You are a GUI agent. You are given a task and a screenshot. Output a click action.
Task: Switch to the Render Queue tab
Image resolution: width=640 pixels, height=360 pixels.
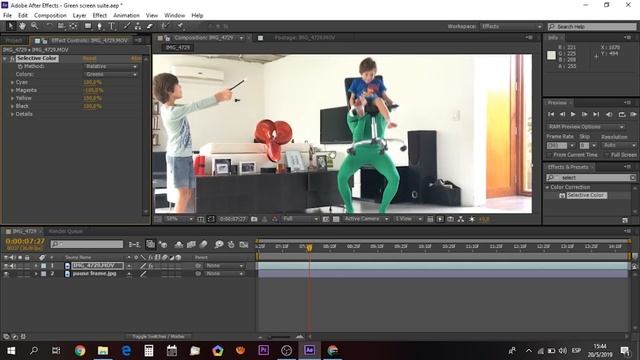point(65,231)
